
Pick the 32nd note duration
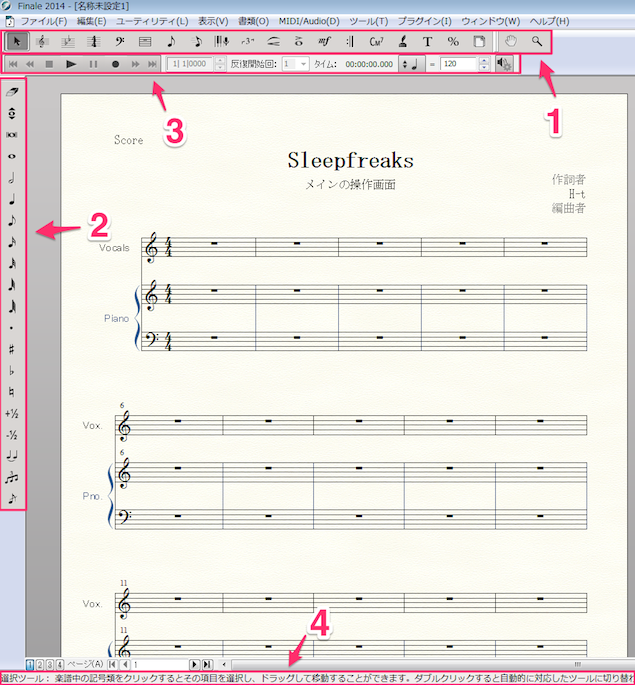tap(12, 263)
